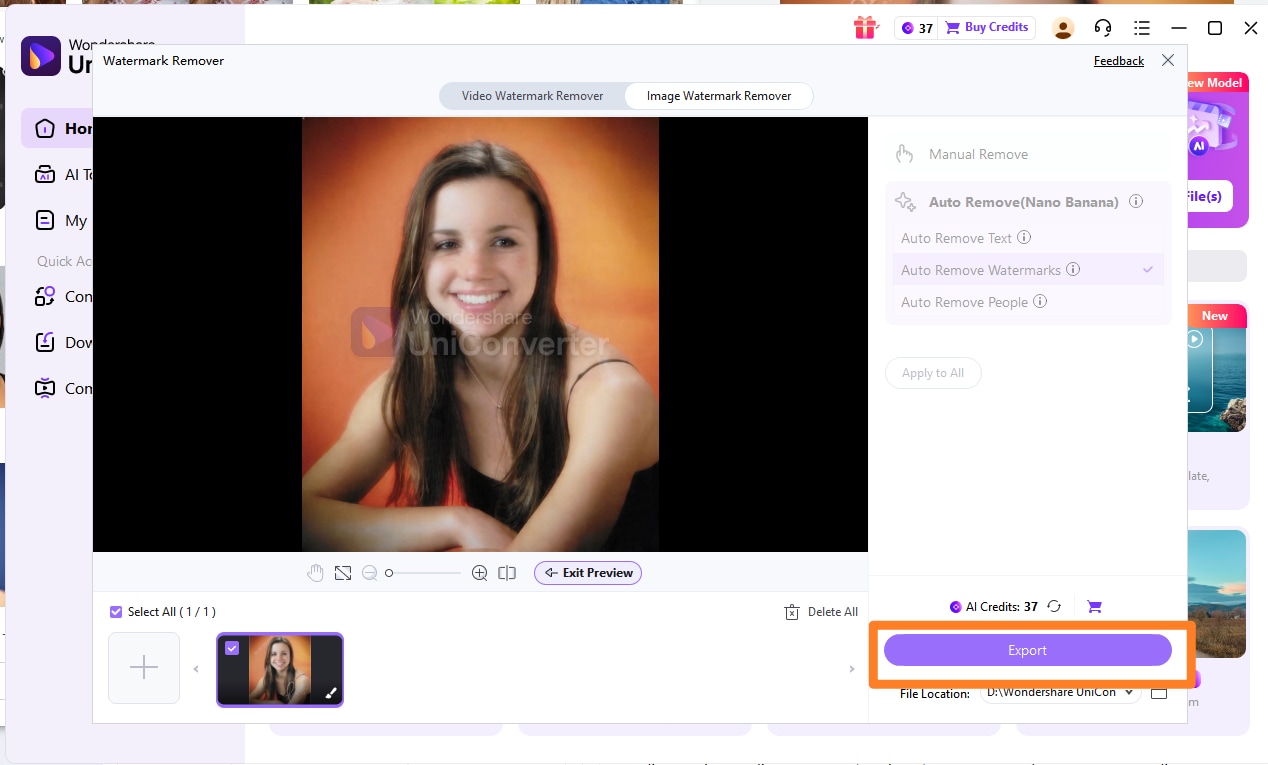Click the preview portrait image
Image resolution: width=1268 pixels, height=765 pixels.
[x=480, y=334]
